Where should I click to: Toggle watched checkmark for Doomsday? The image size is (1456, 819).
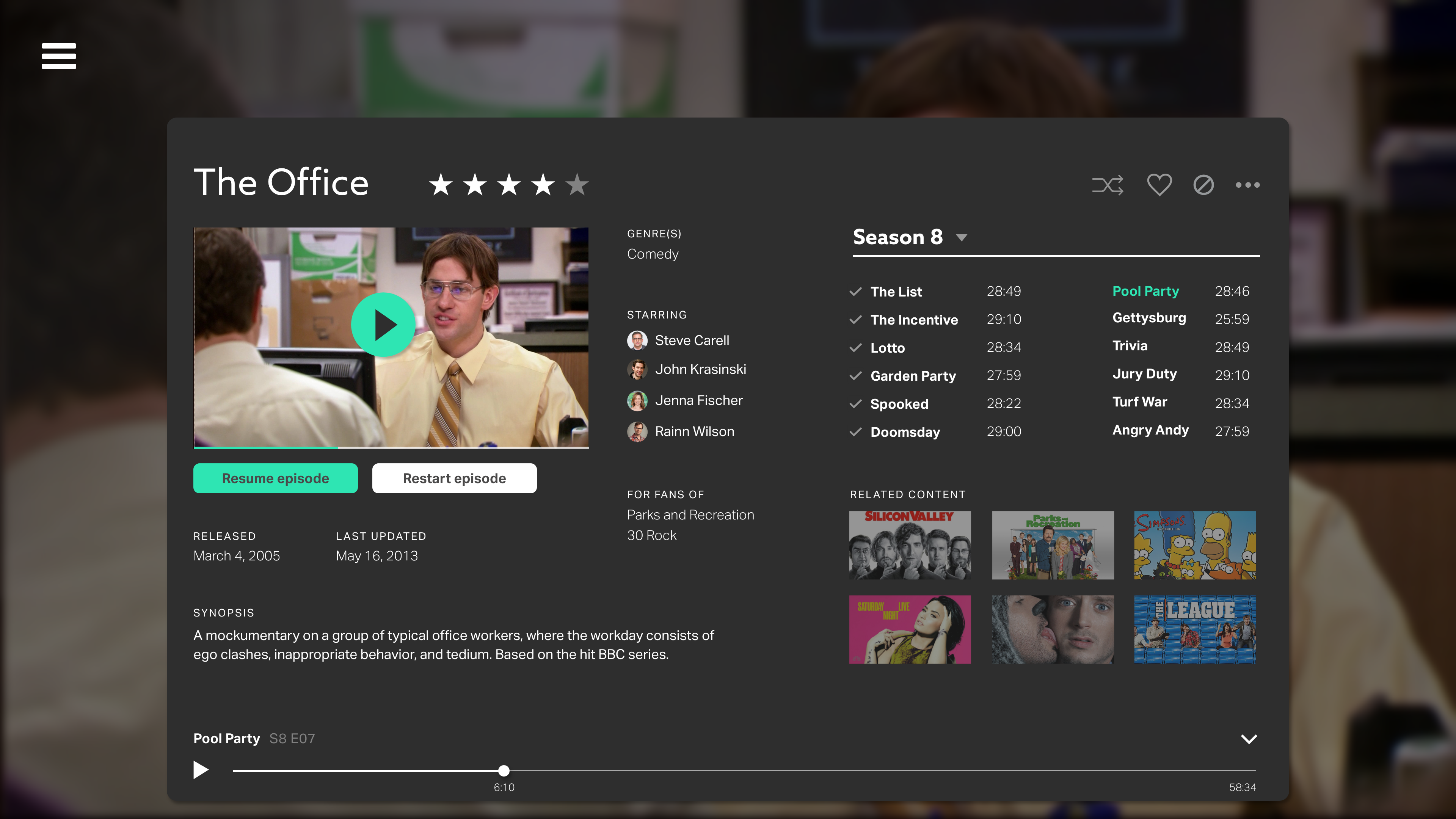[x=856, y=432]
